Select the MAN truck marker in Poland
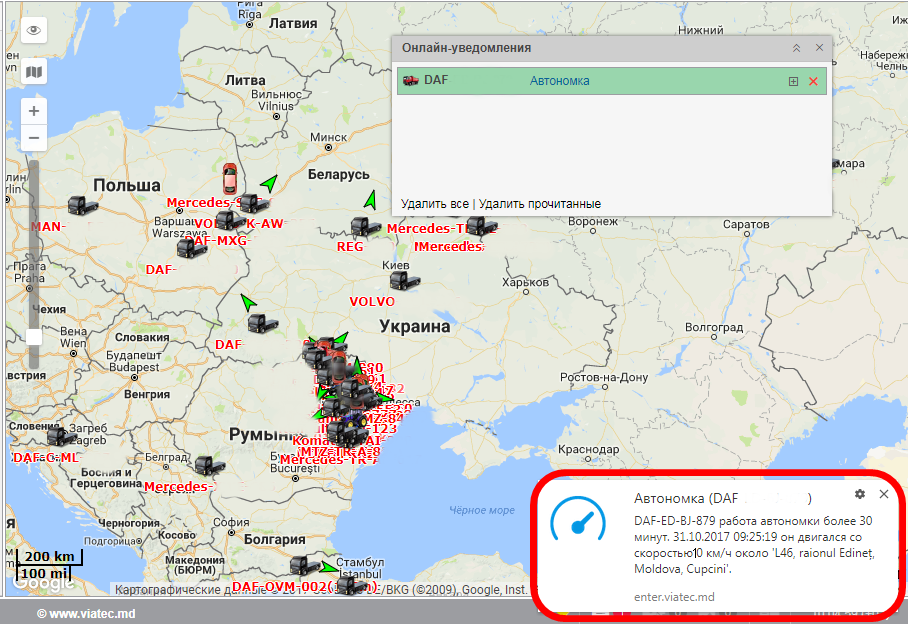This screenshot has width=908, height=624. (81, 205)
